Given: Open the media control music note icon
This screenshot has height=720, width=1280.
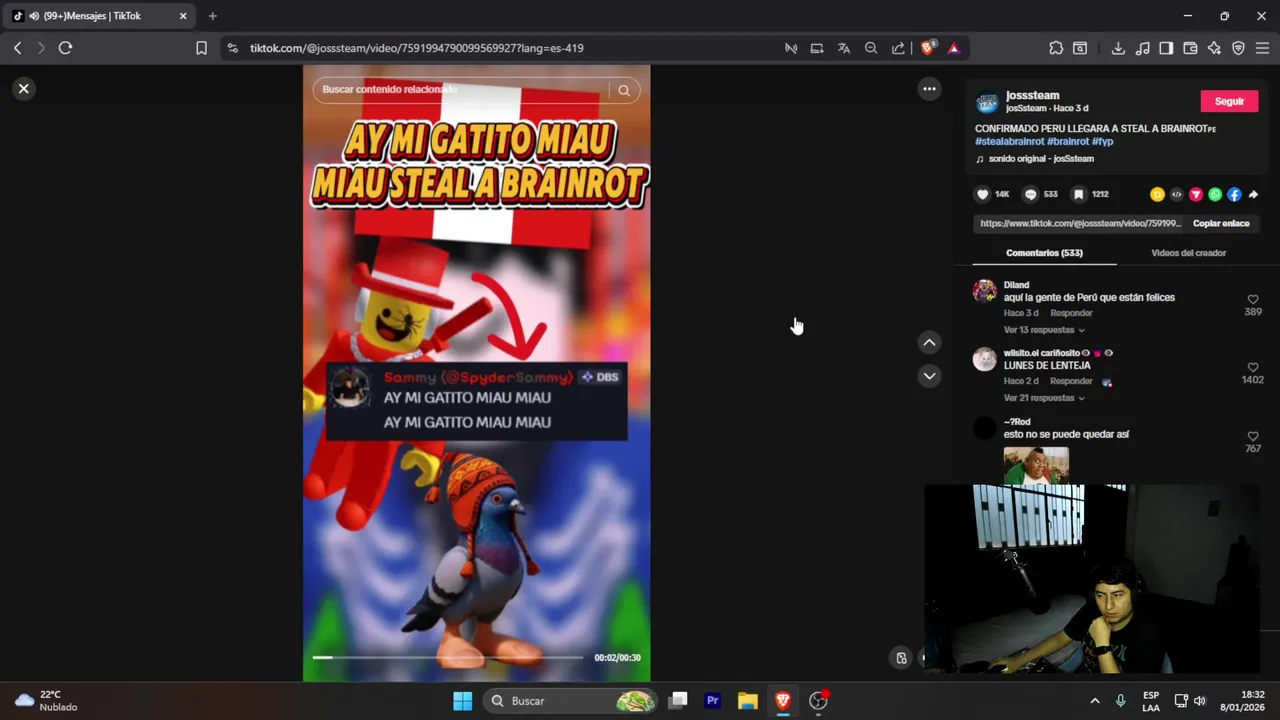Looking at the screenshot, I should [x=1143, y=48].
